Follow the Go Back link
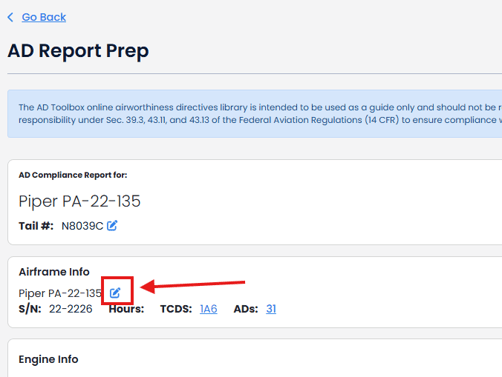The width and height of the screenshot is (502, 377). pyautogui.click(x=44, y=17)
